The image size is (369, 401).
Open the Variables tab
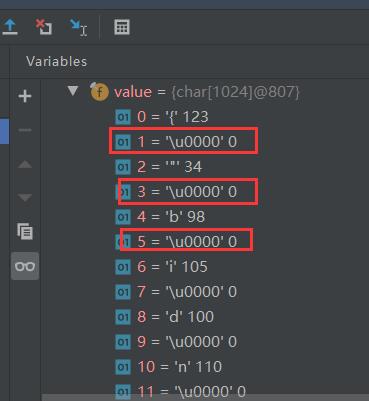pos(57,62)
